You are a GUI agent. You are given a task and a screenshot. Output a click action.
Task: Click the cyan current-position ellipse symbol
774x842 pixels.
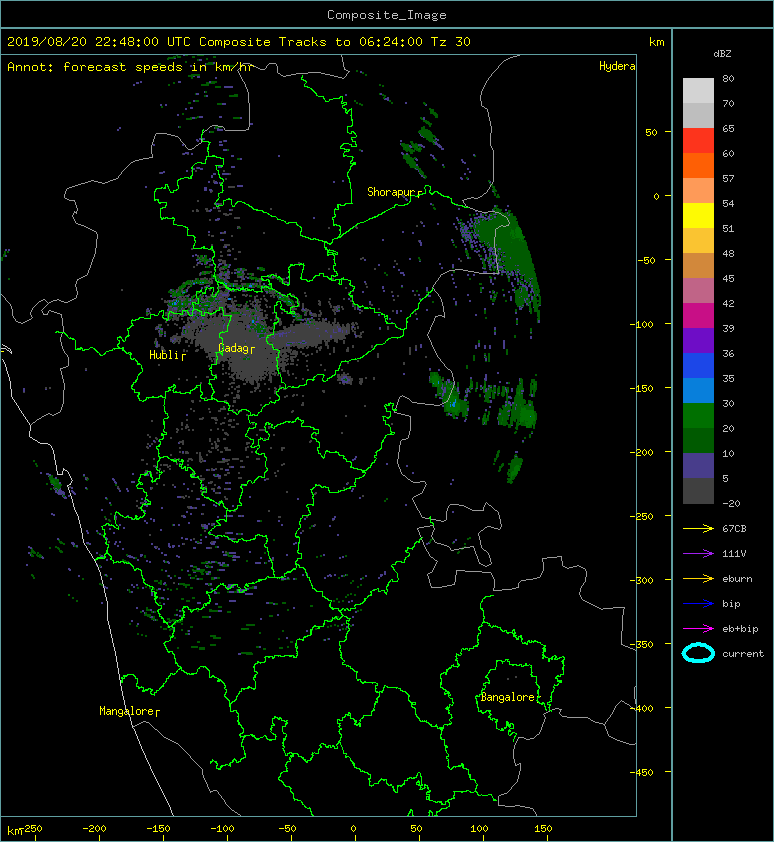[x=698, y=653]
